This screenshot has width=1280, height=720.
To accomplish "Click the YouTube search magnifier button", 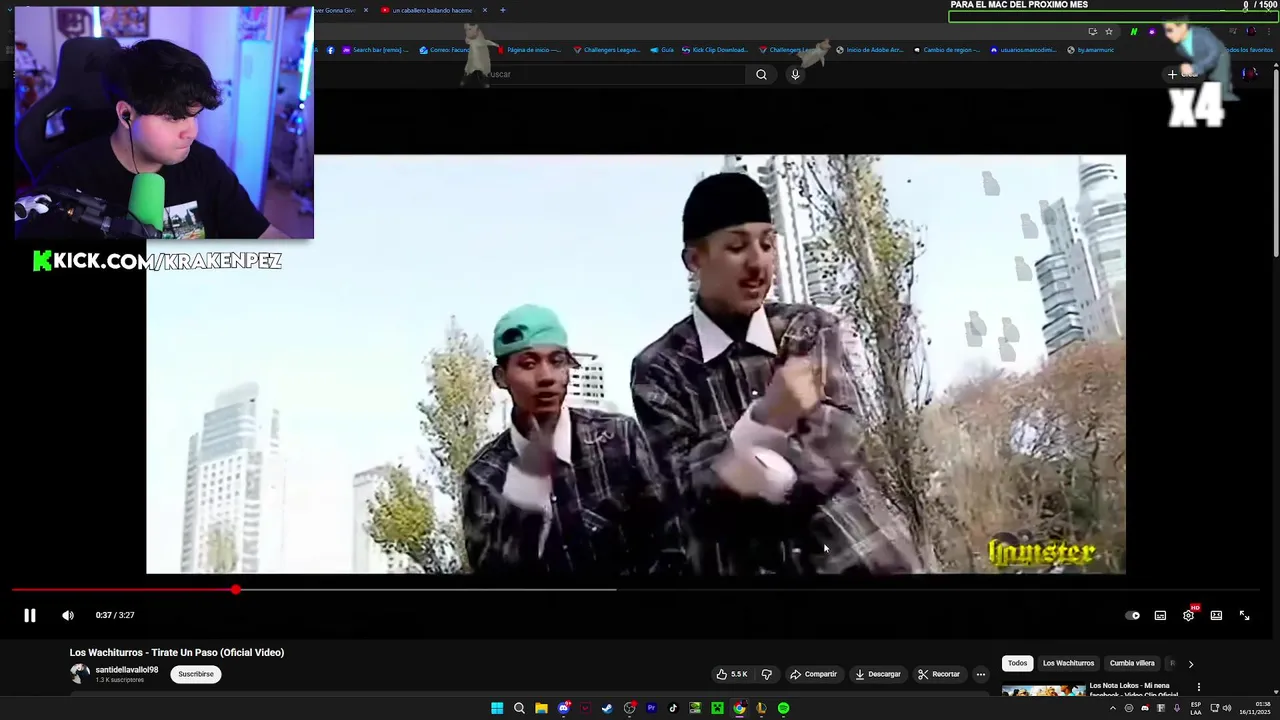I will pos(761,74).
